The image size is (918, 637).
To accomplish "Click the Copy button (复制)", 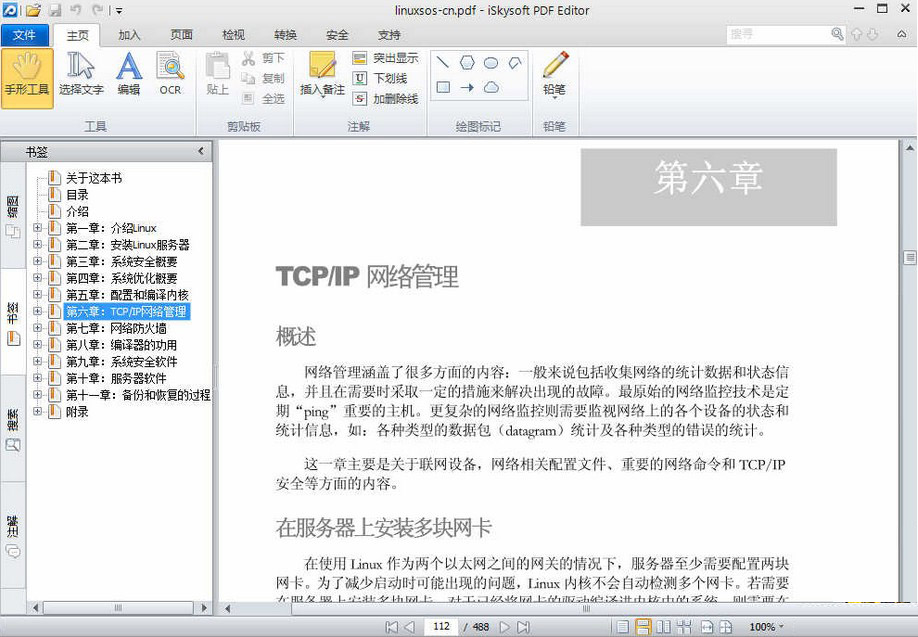I will pyautogui.click(x=263, y=78).
